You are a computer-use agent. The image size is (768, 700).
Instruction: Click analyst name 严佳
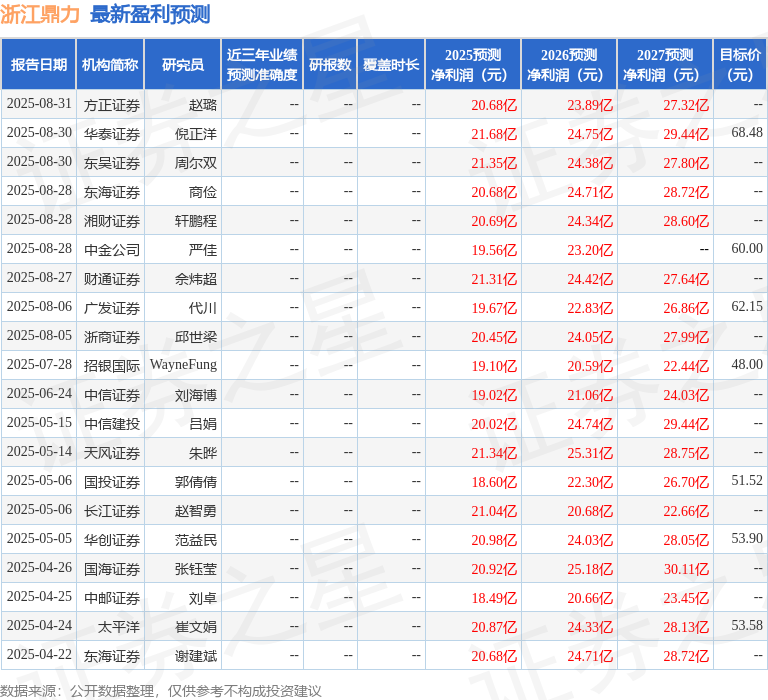[x=203, y=250]
